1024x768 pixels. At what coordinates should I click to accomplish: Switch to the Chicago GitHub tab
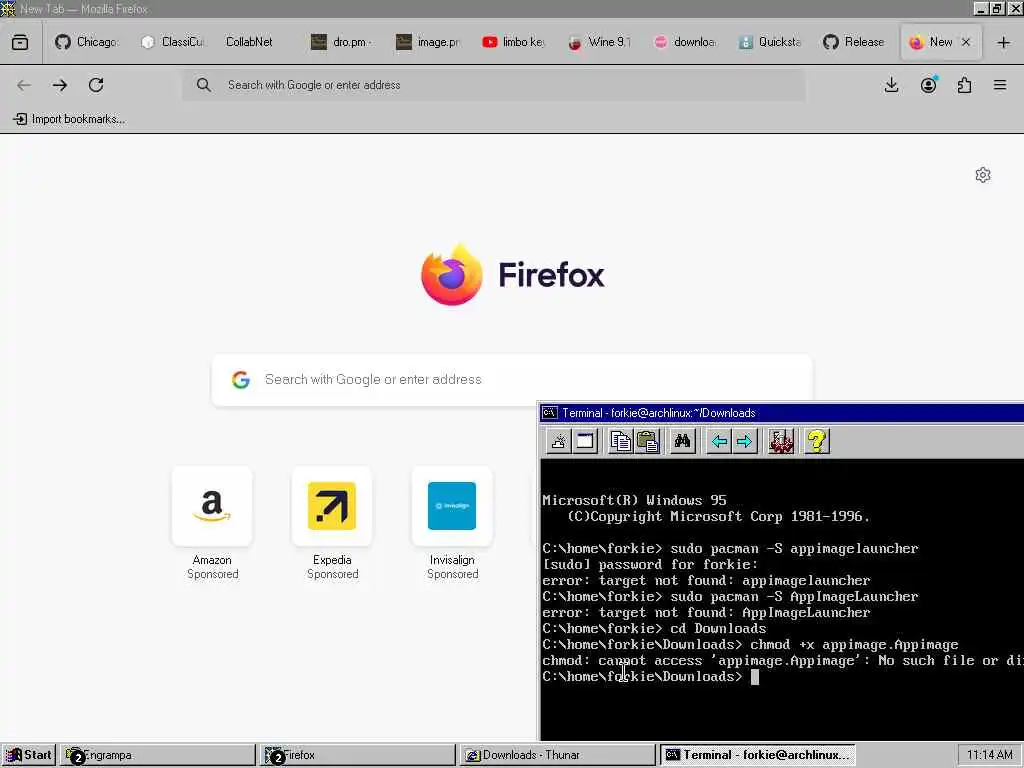86,42
